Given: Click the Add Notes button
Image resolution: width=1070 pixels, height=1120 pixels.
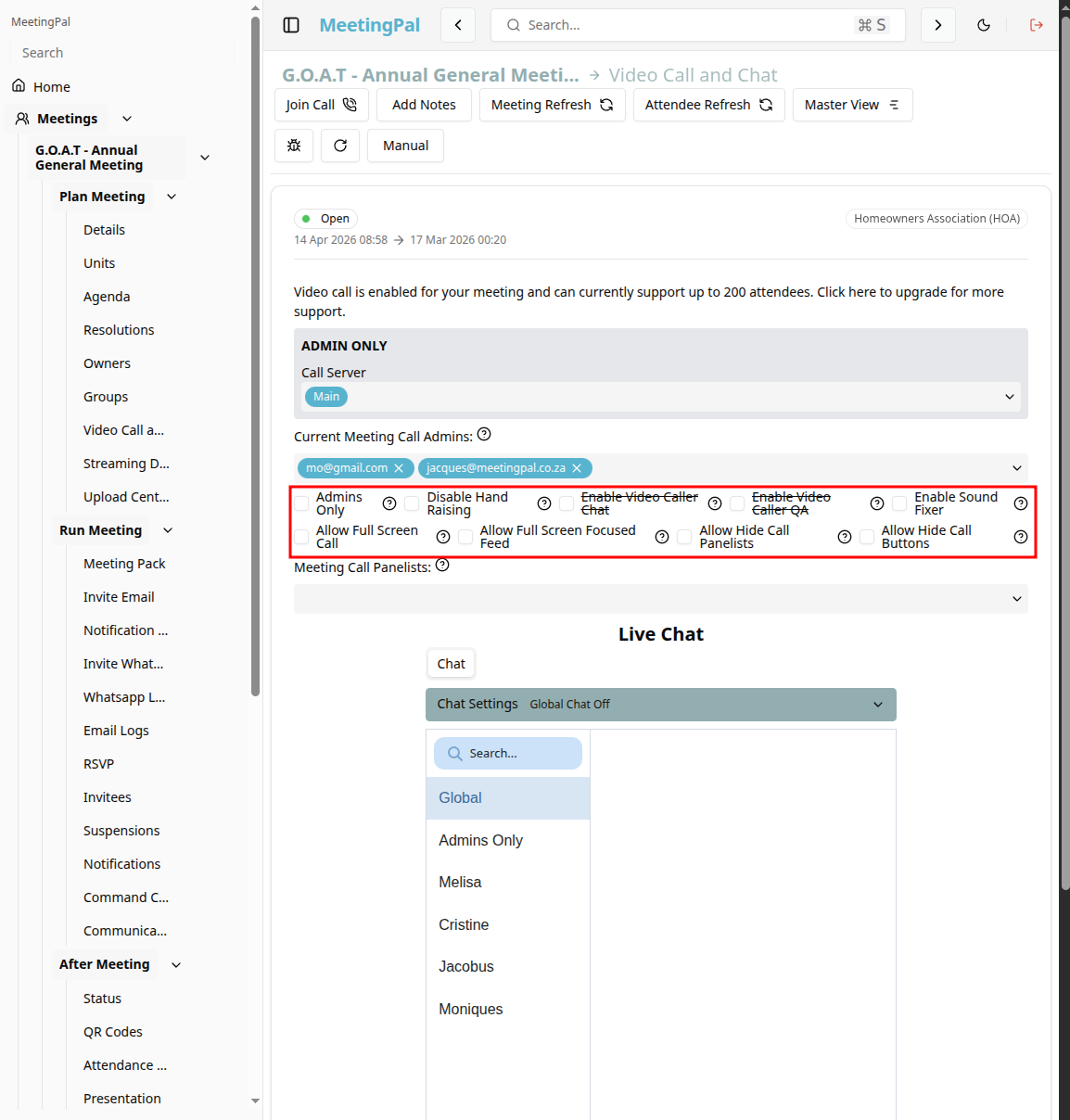Looking at the screenshot, I should tap(424, 105).
